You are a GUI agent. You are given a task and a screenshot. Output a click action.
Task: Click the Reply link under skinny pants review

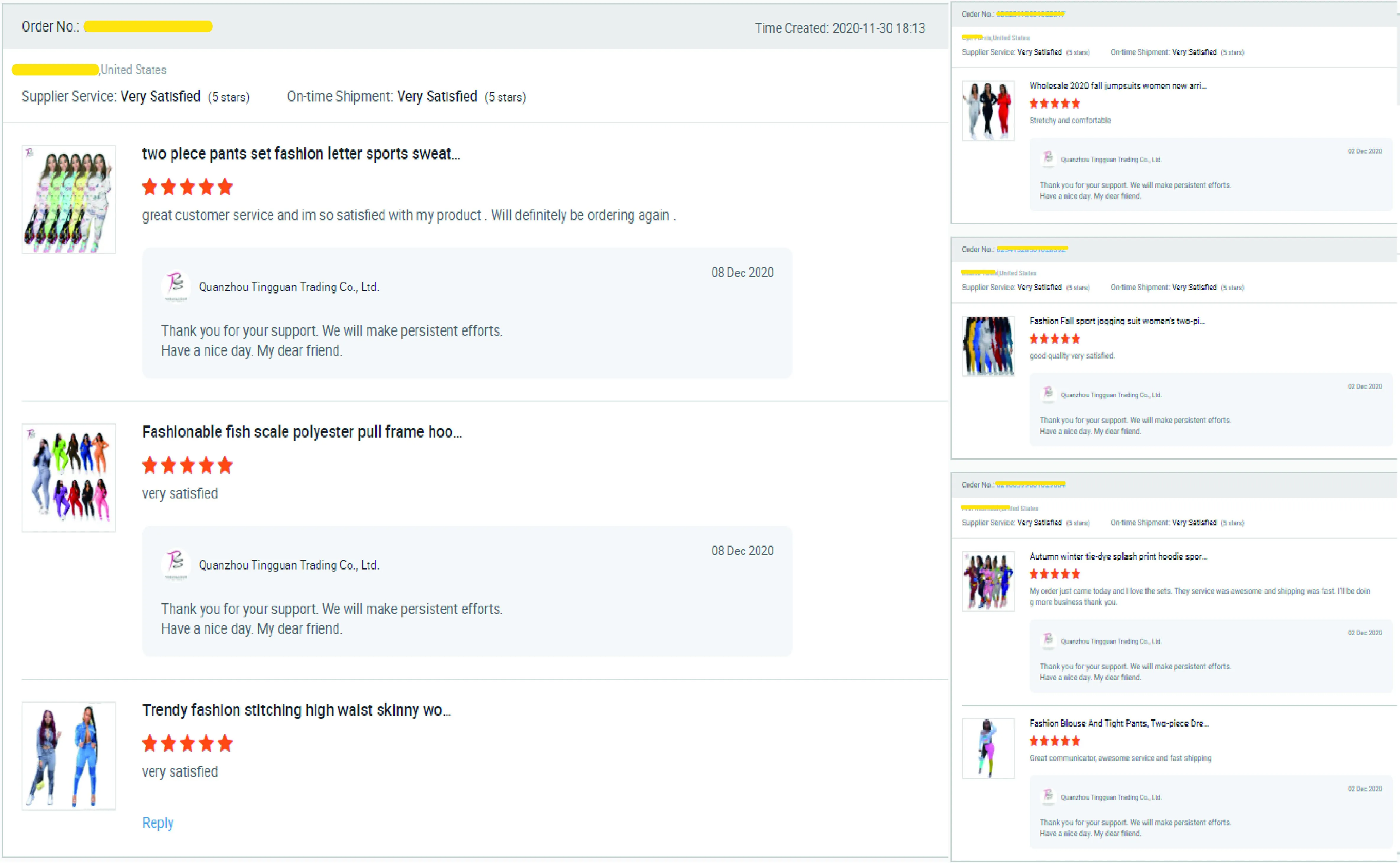(157, 822)
